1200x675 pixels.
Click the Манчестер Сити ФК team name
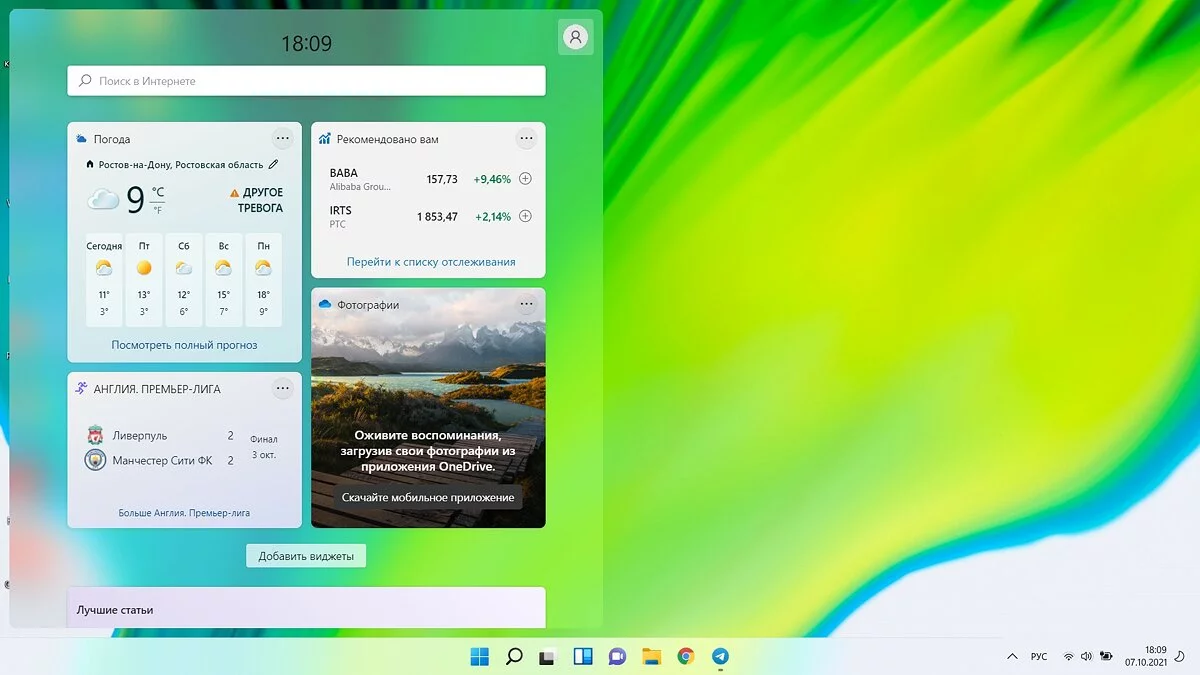click(x=162, y=460)
